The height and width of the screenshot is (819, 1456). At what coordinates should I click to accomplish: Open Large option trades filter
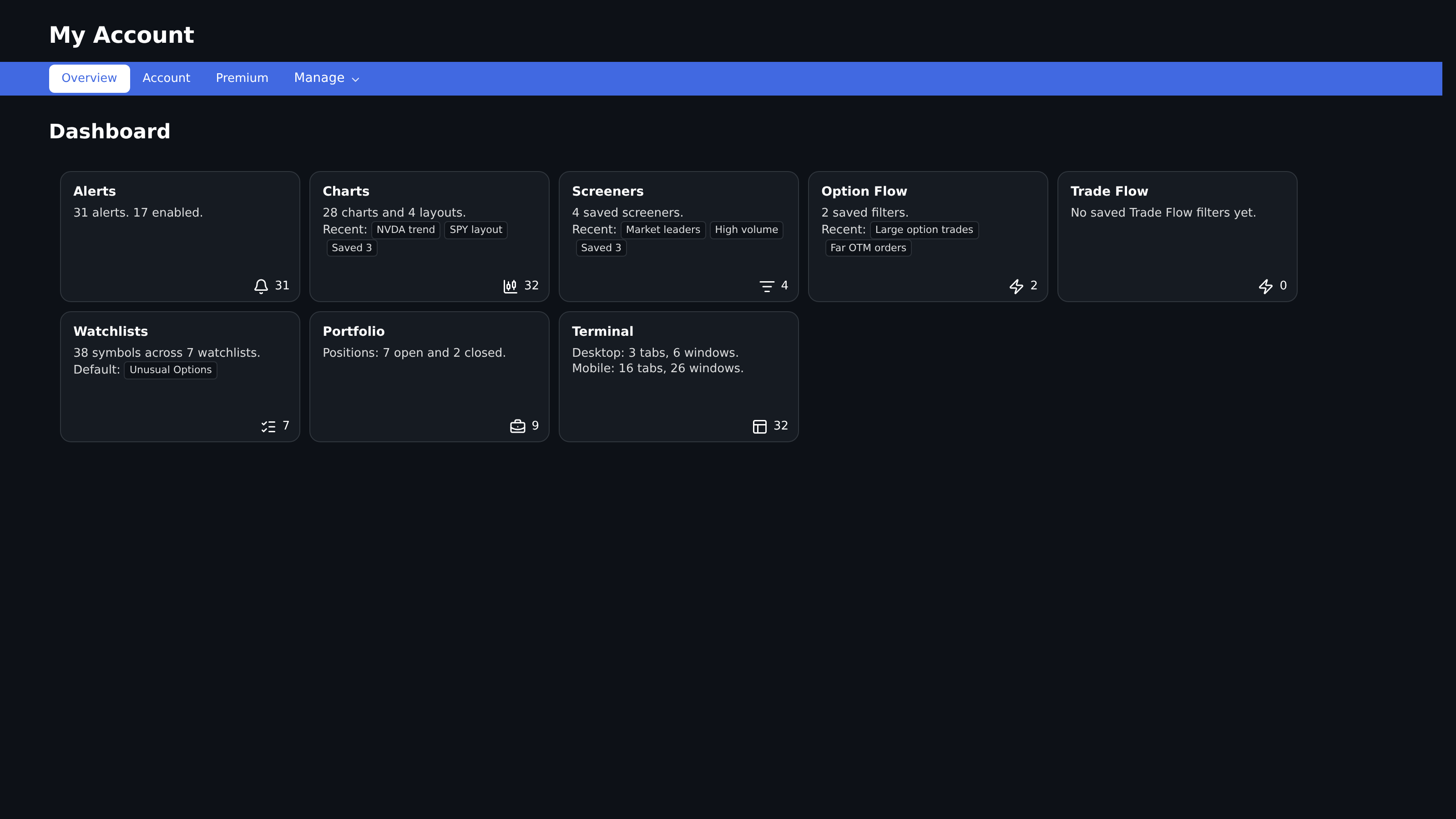(924, 229)
